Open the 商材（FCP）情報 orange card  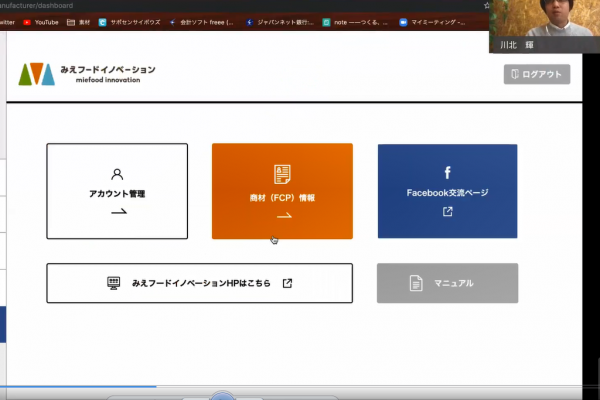coord(282,191)
